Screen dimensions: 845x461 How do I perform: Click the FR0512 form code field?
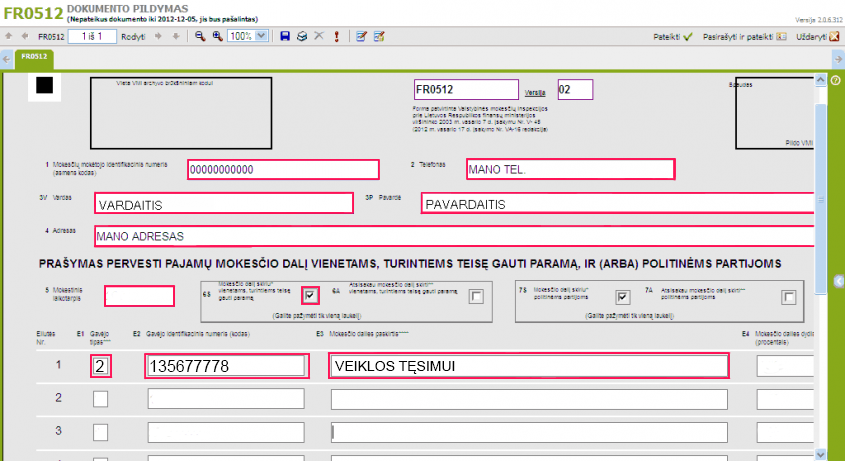tap(466, 90)
